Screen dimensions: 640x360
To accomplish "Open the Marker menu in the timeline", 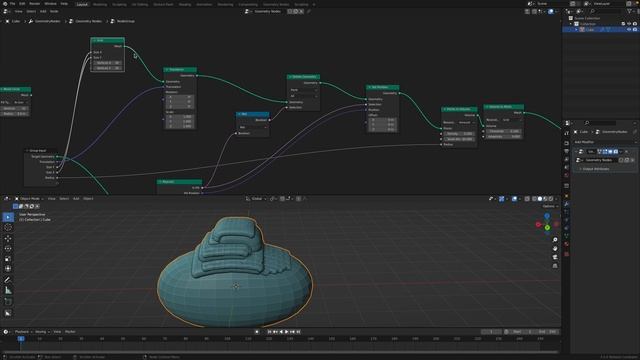I will [x=70, y=332].
